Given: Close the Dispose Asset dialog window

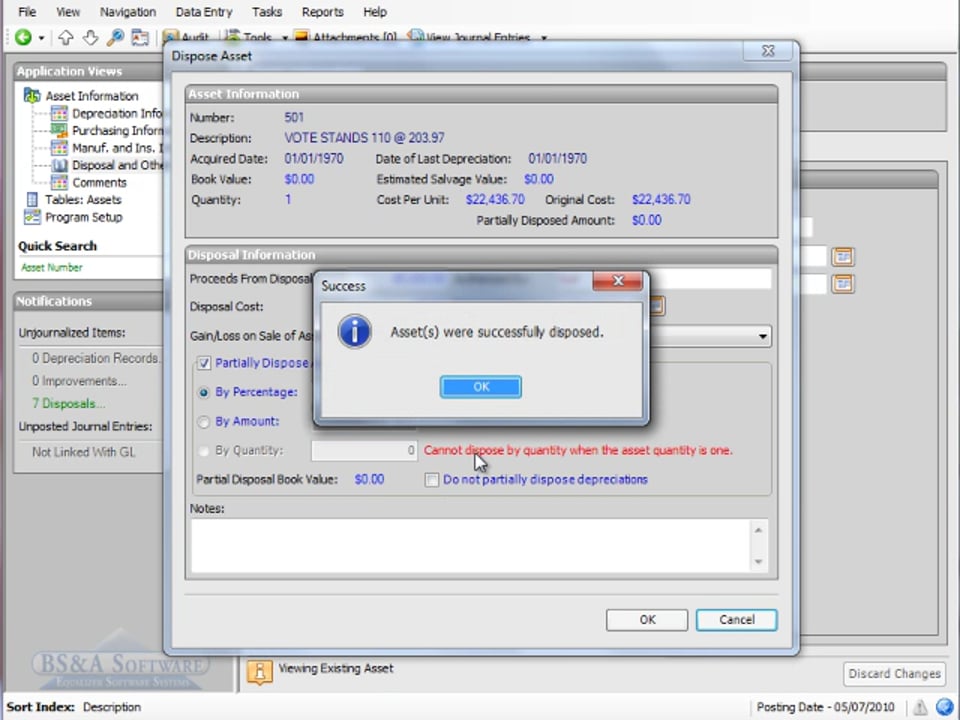Looking at the screenshot, I should [x=768, y=51].
